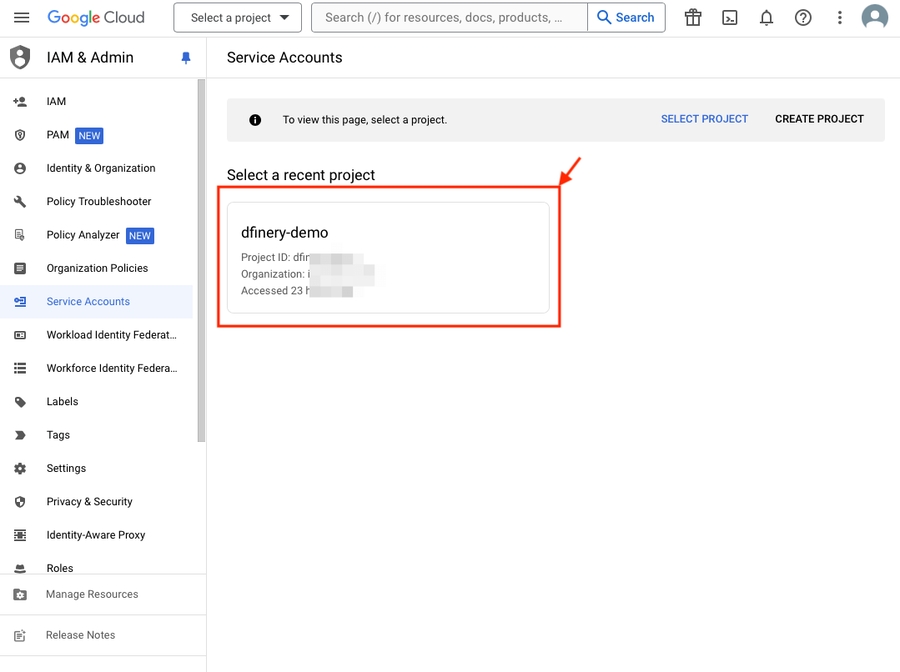Click the gift icon in top bar

pos(693,18)
